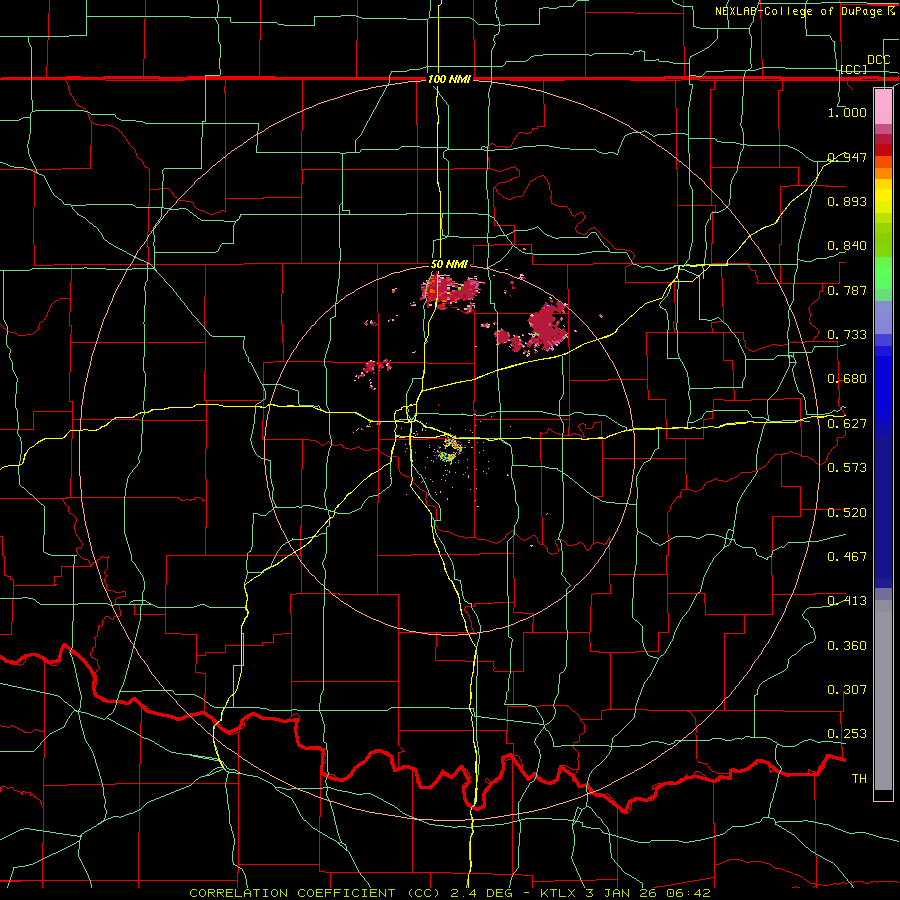Click the 0.947 scale value
This screenshot has width=900, height=900.
click(847, 157)
